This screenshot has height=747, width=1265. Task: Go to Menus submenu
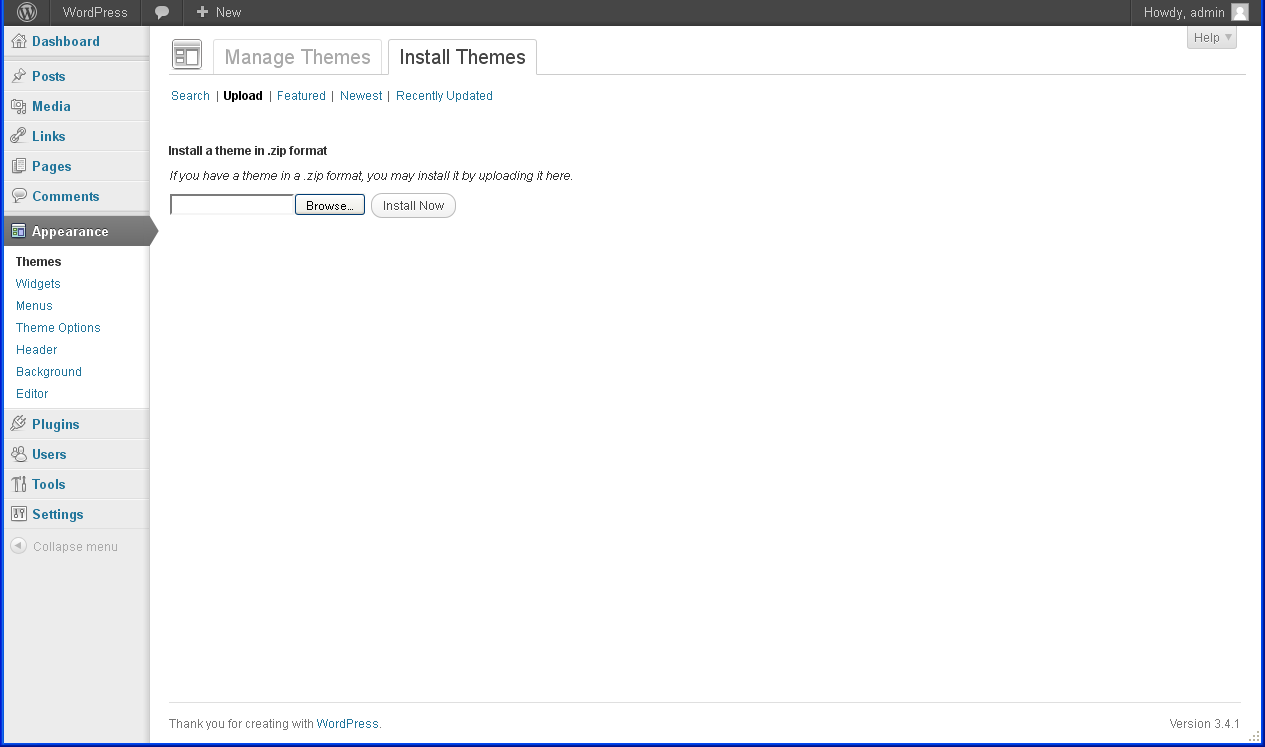pos(34,306)
